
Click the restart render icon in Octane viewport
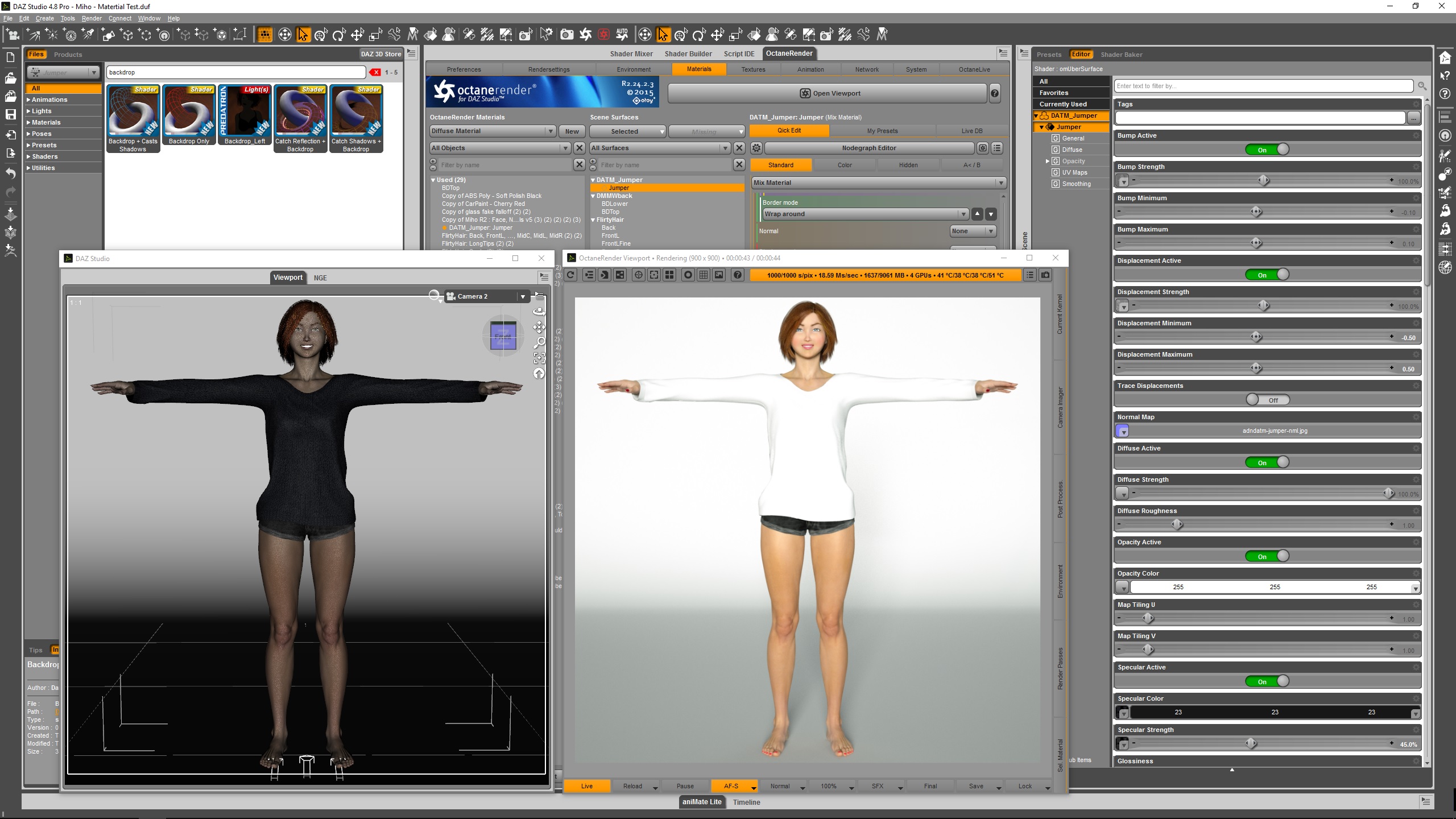pos(571,275)
